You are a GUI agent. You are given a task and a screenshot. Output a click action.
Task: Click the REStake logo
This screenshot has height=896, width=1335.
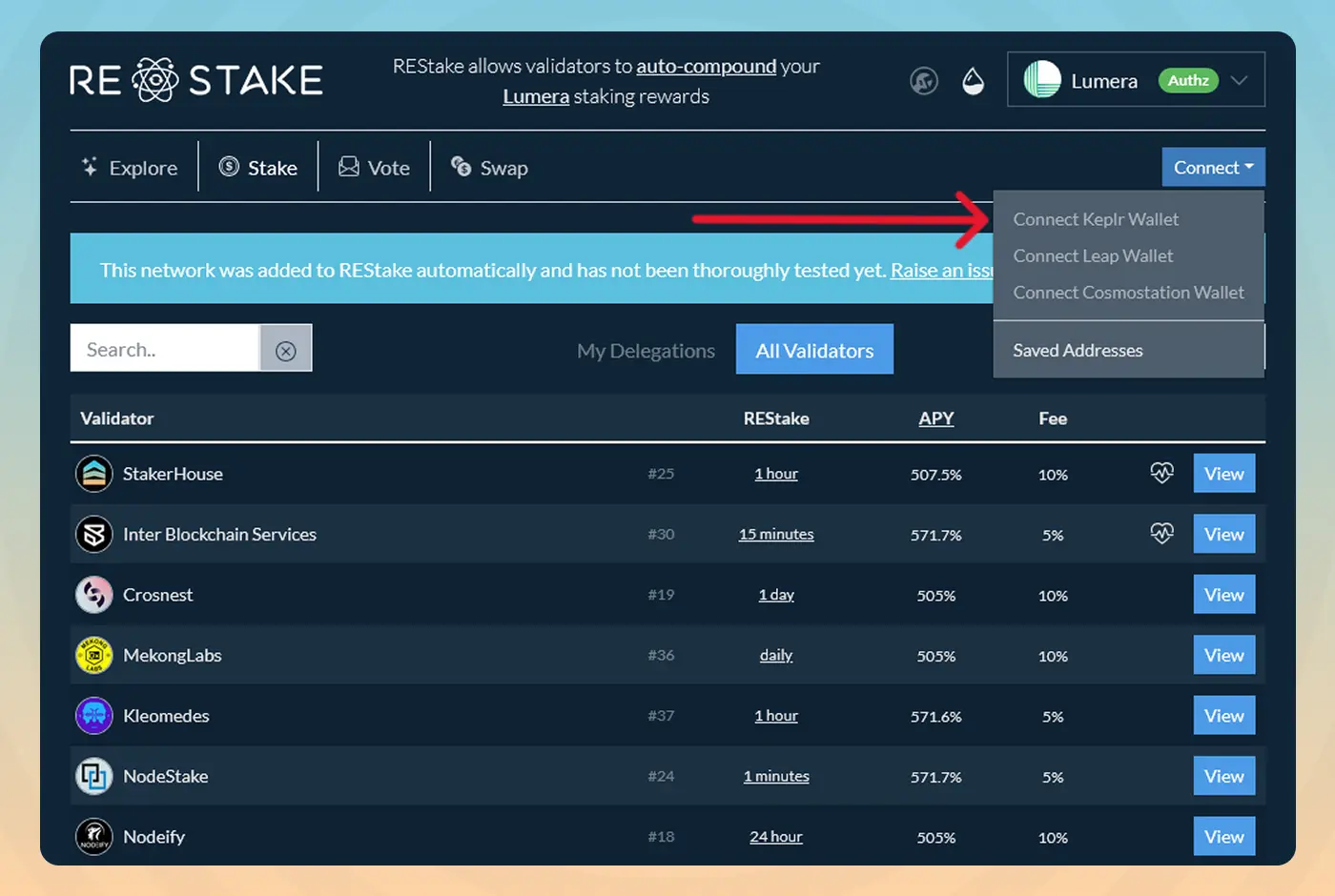(x=196, y=80)
